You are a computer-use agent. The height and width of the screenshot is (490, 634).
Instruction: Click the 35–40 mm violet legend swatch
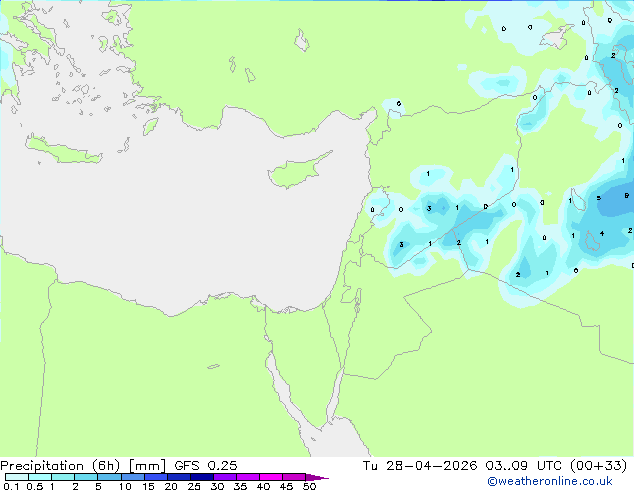pyautogui.click(x=247, y=477)
